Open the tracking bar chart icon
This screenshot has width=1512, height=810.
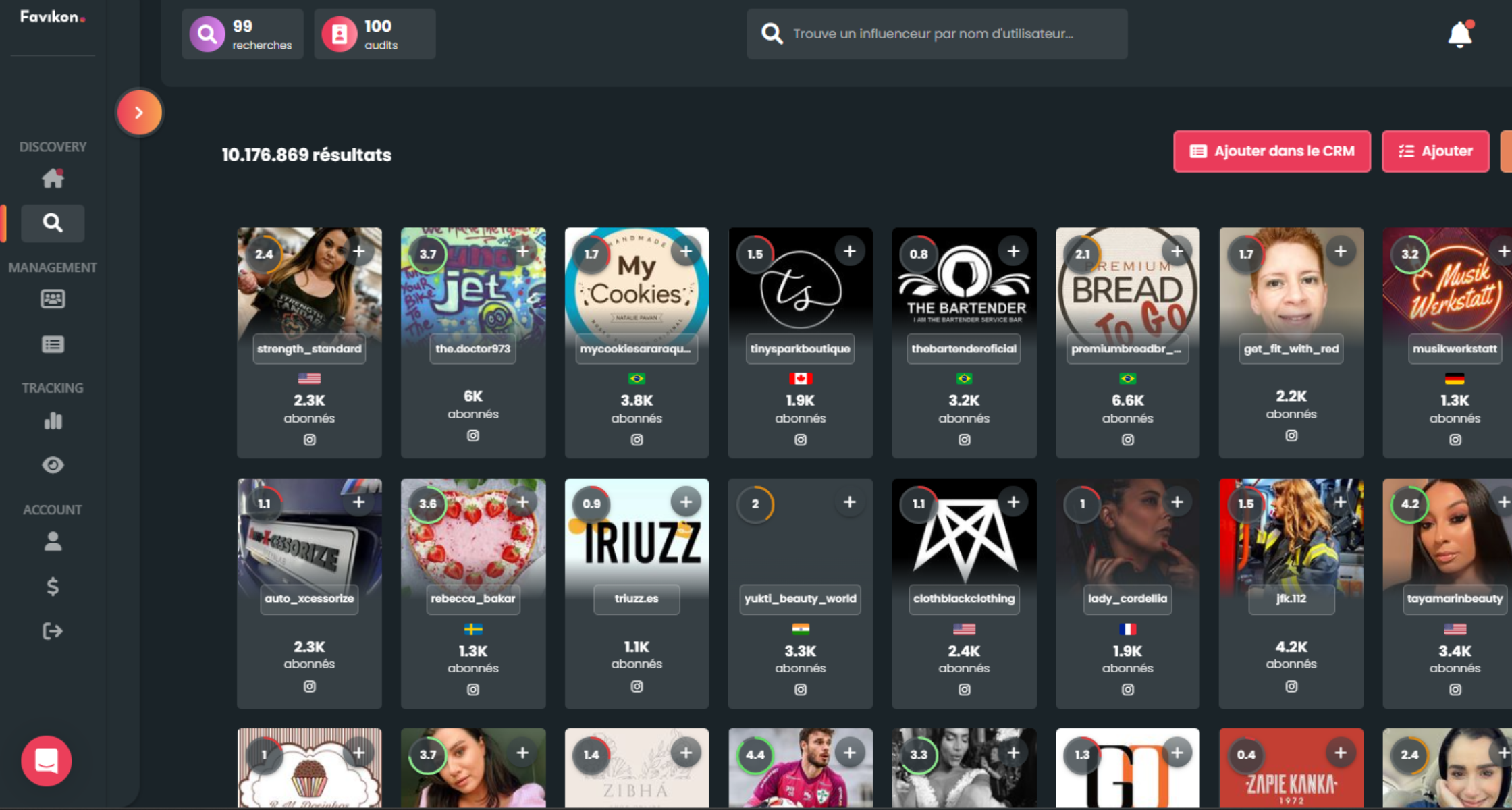[53, 421]
